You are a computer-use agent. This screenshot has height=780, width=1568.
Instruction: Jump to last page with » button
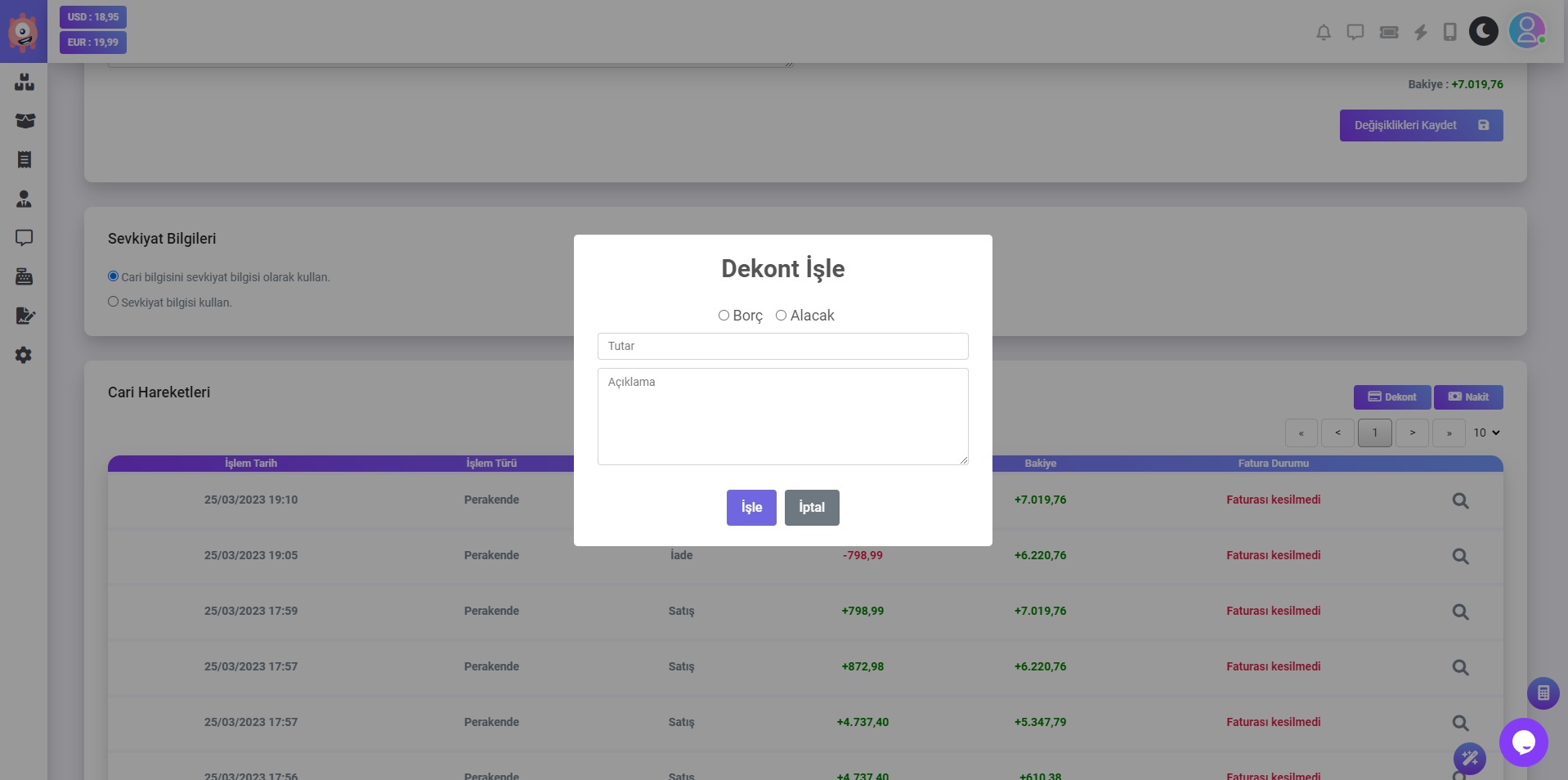pos(1449,433)
